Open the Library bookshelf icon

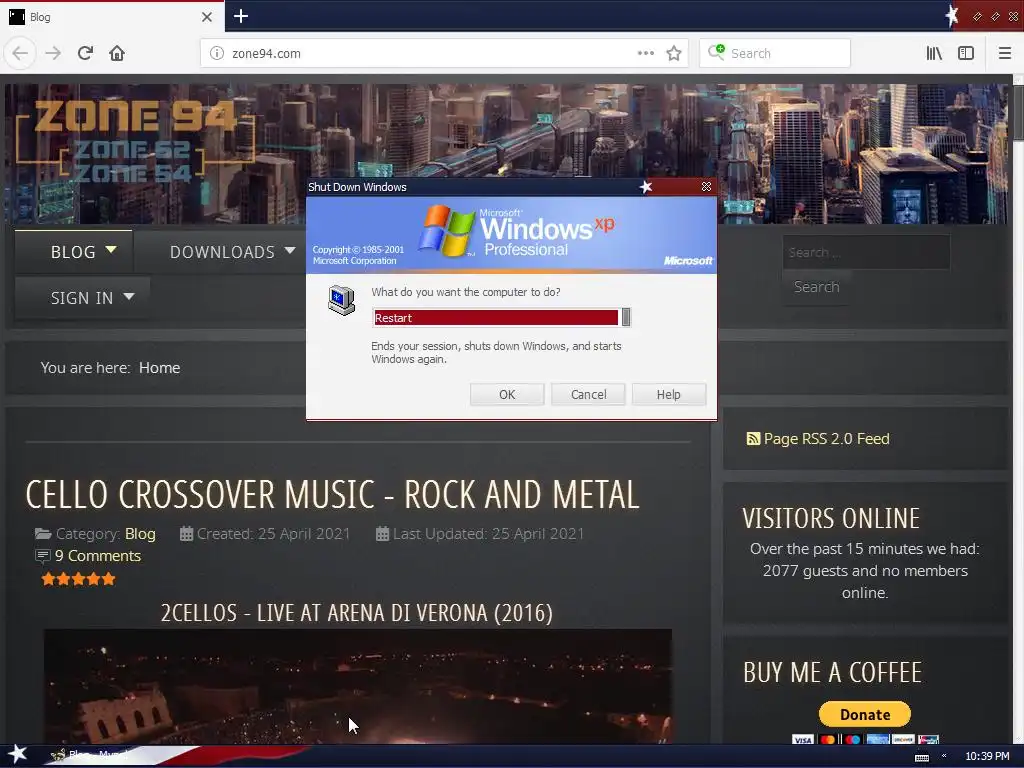[934, 53]
